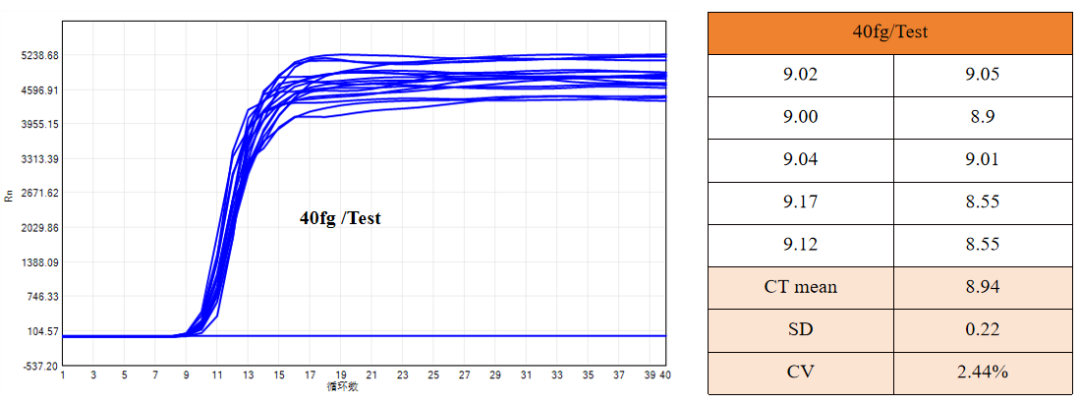Click the cell containing 9.00
Image resolution: width=1080 pixels, height=404 pixels.
click(800, 117)
